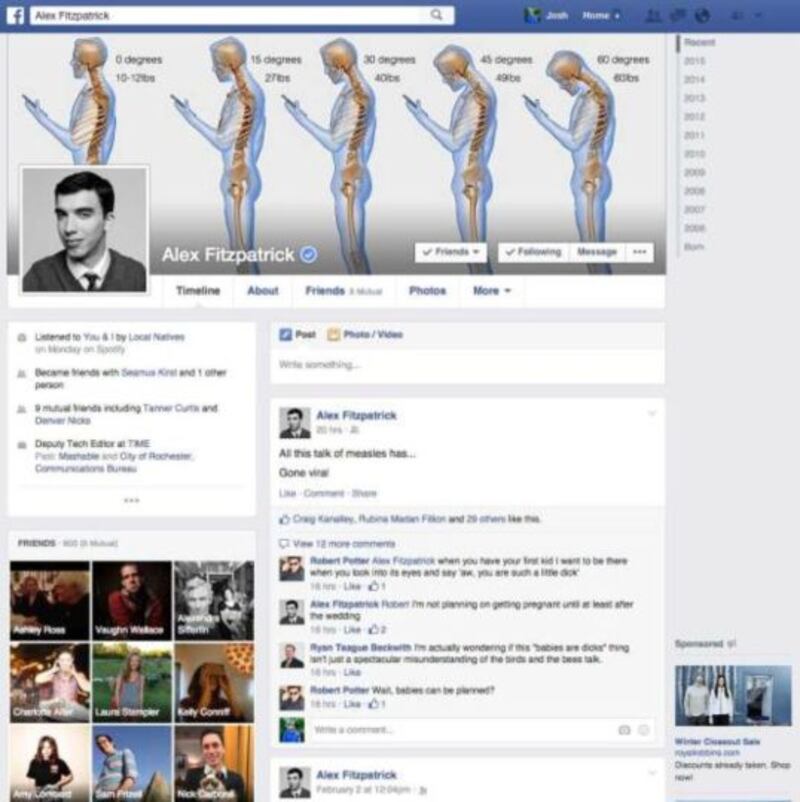Click the camera icon in comment box
The width and height of the screenshot is (800, 802).
pyautogui.click(x=624, y=731)
